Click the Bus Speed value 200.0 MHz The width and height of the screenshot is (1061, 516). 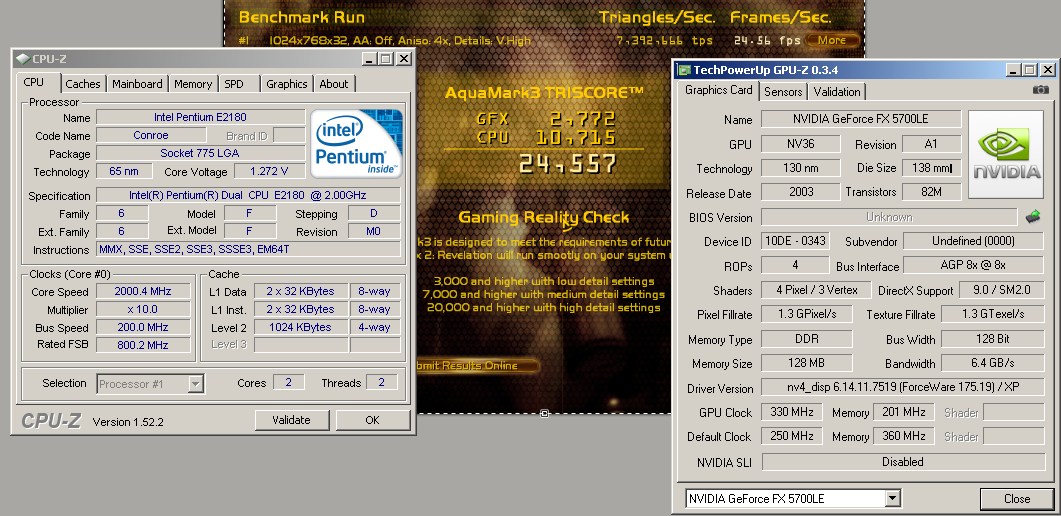tap(143, 327)
